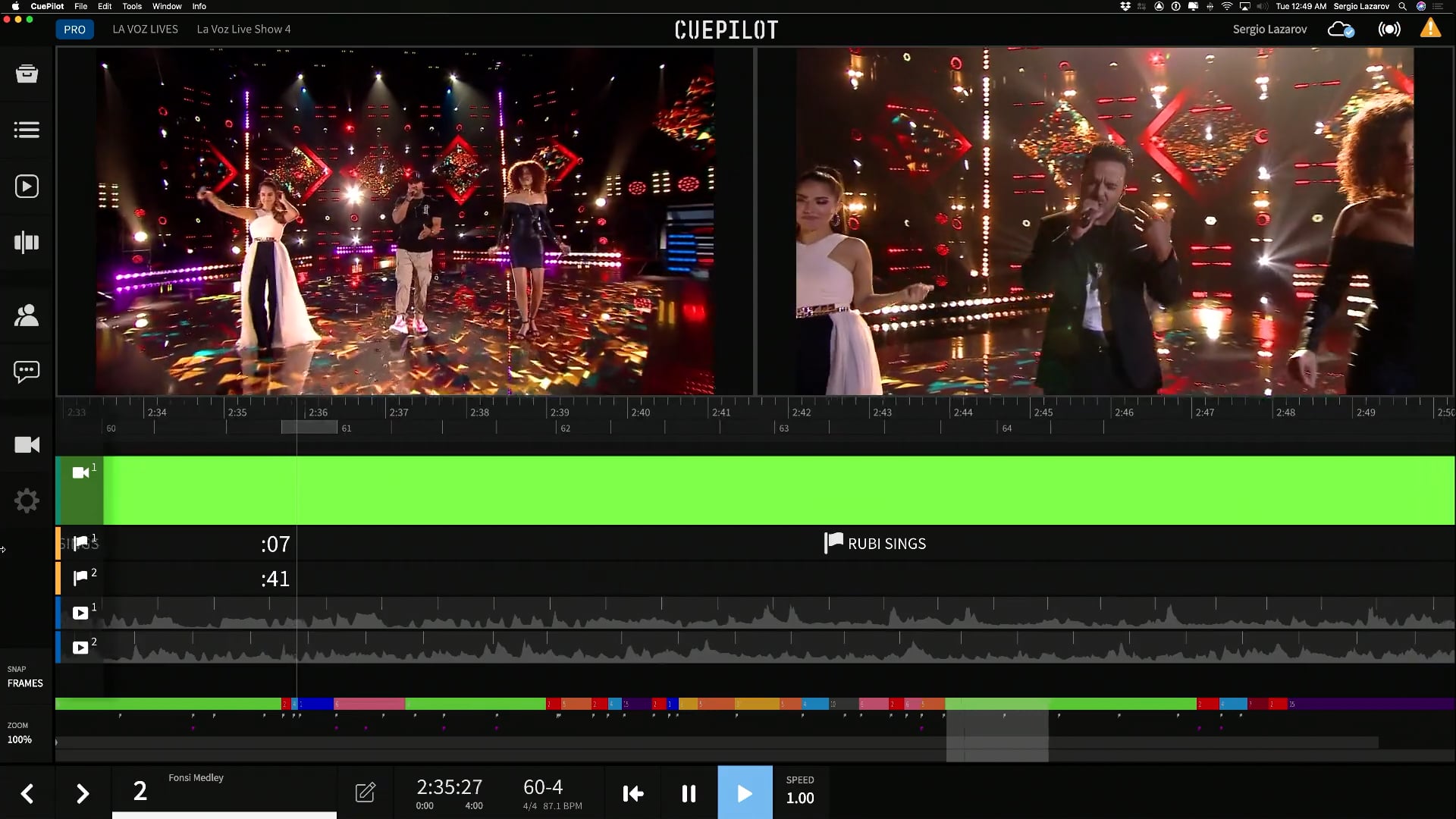Open the cue list sidebar icon
The image size is (1456, 819).
click(x=27, y=130)
